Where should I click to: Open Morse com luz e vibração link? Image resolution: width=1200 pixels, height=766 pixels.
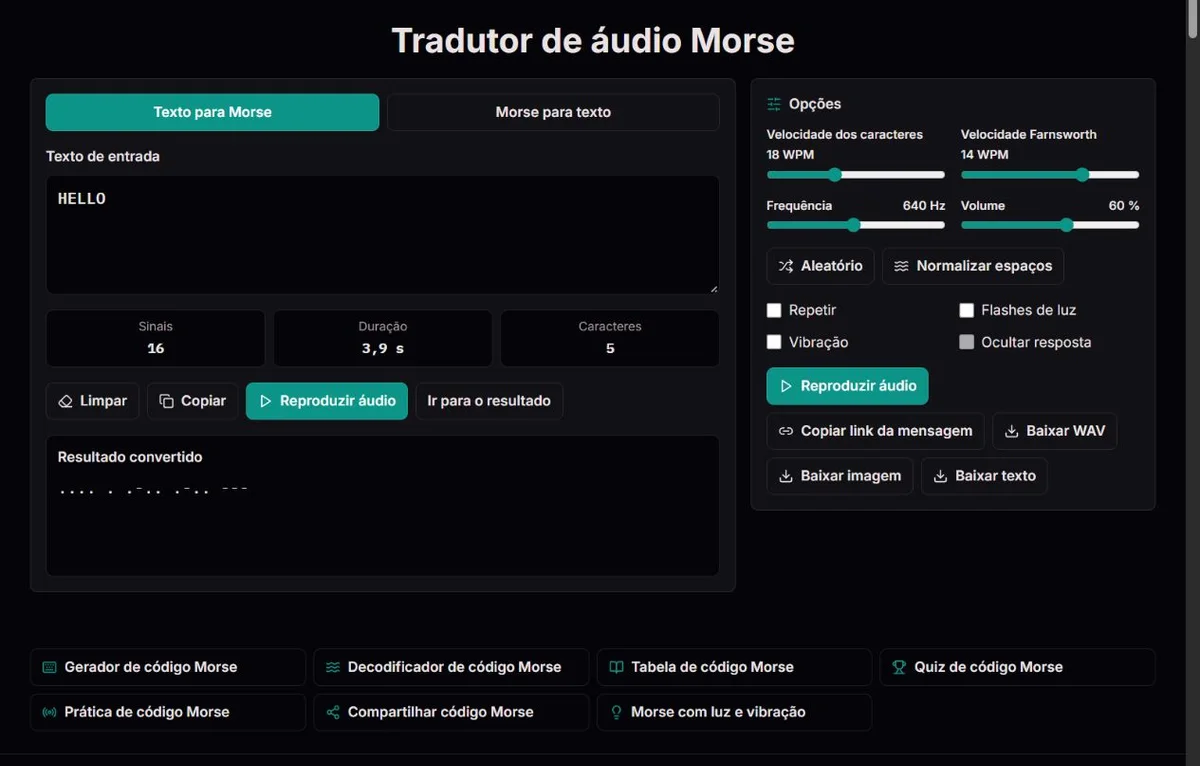click(734, 712)
